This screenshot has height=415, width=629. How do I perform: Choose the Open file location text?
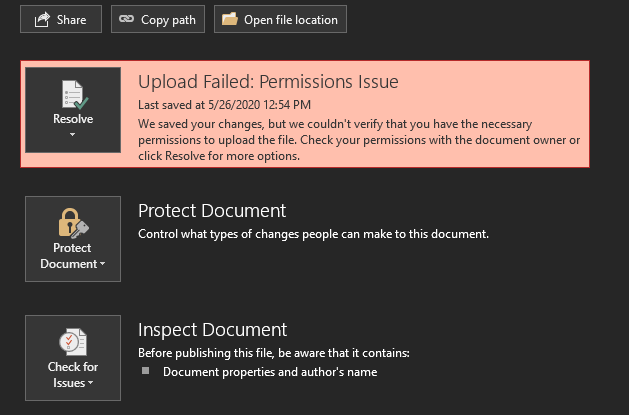(291, 19)
